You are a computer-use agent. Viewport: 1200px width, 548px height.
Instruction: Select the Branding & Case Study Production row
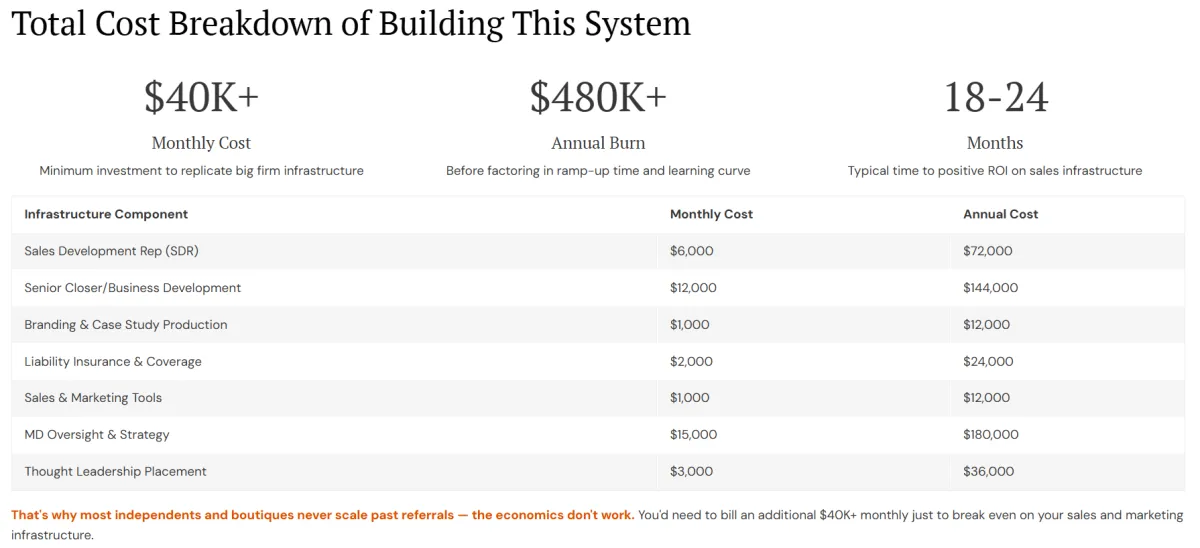(126, 325)
